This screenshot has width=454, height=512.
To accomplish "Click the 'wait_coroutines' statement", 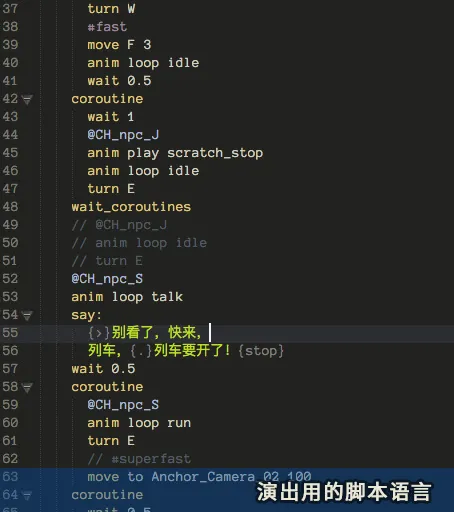I will coord(131,207).
